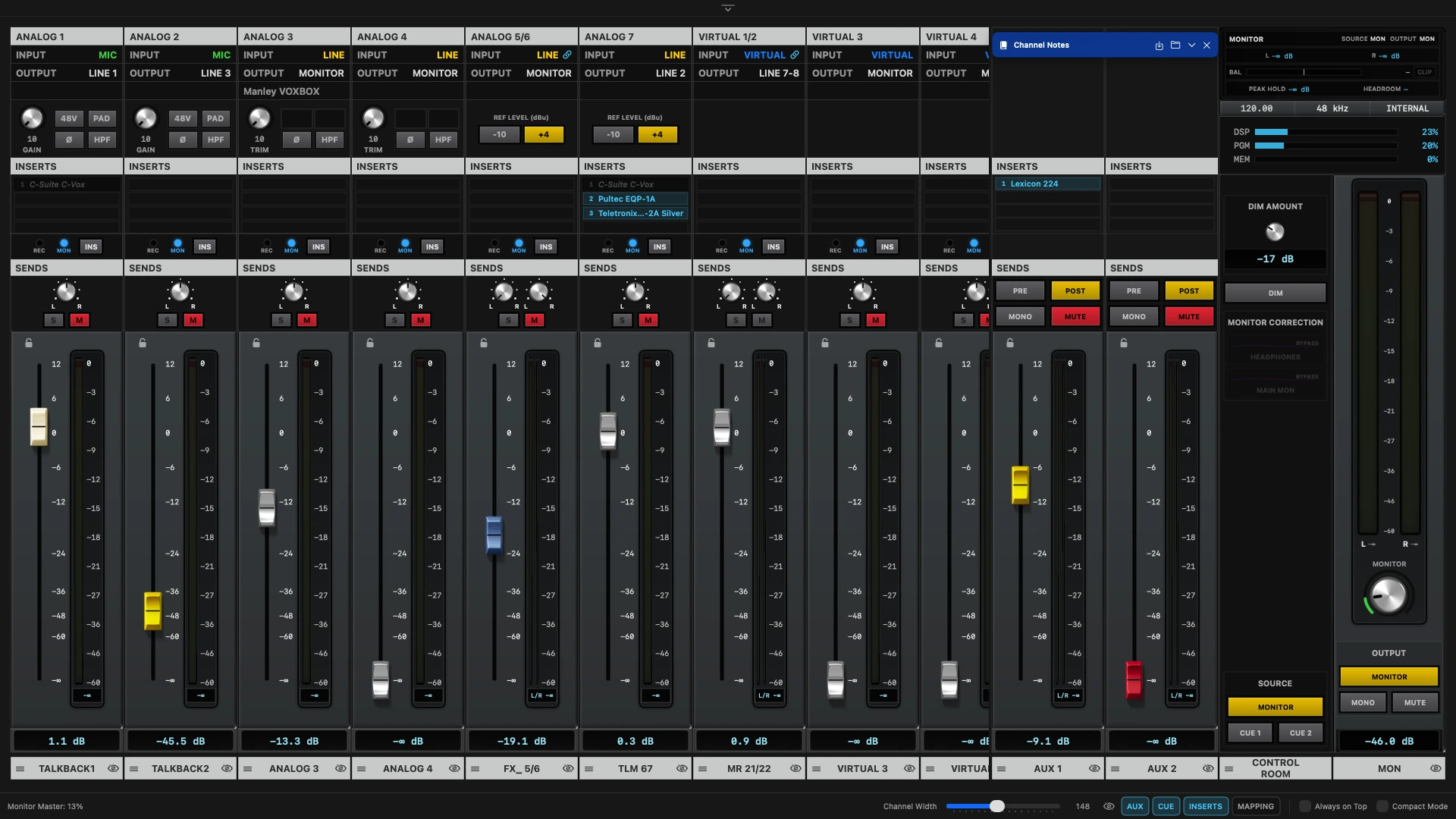Open ANALOG 2 output selector showing LINE 3
The image size is (1456, 819).
(x=215, y=74)
